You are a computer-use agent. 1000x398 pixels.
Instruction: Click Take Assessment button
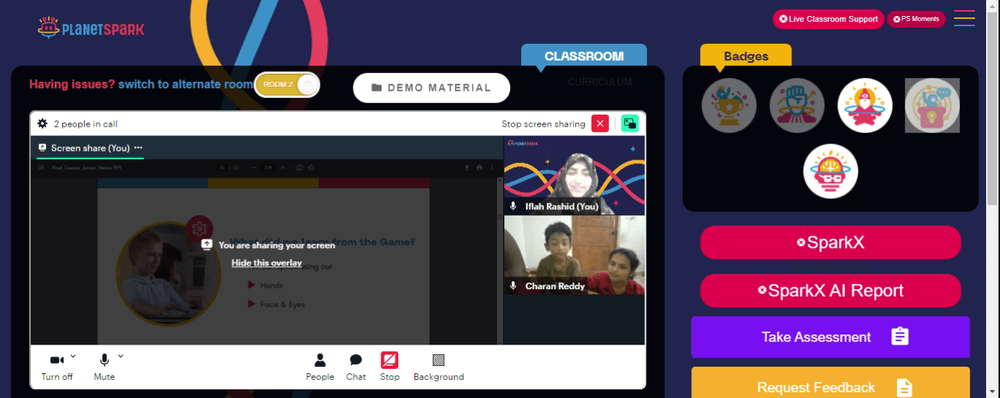point(830,337)
